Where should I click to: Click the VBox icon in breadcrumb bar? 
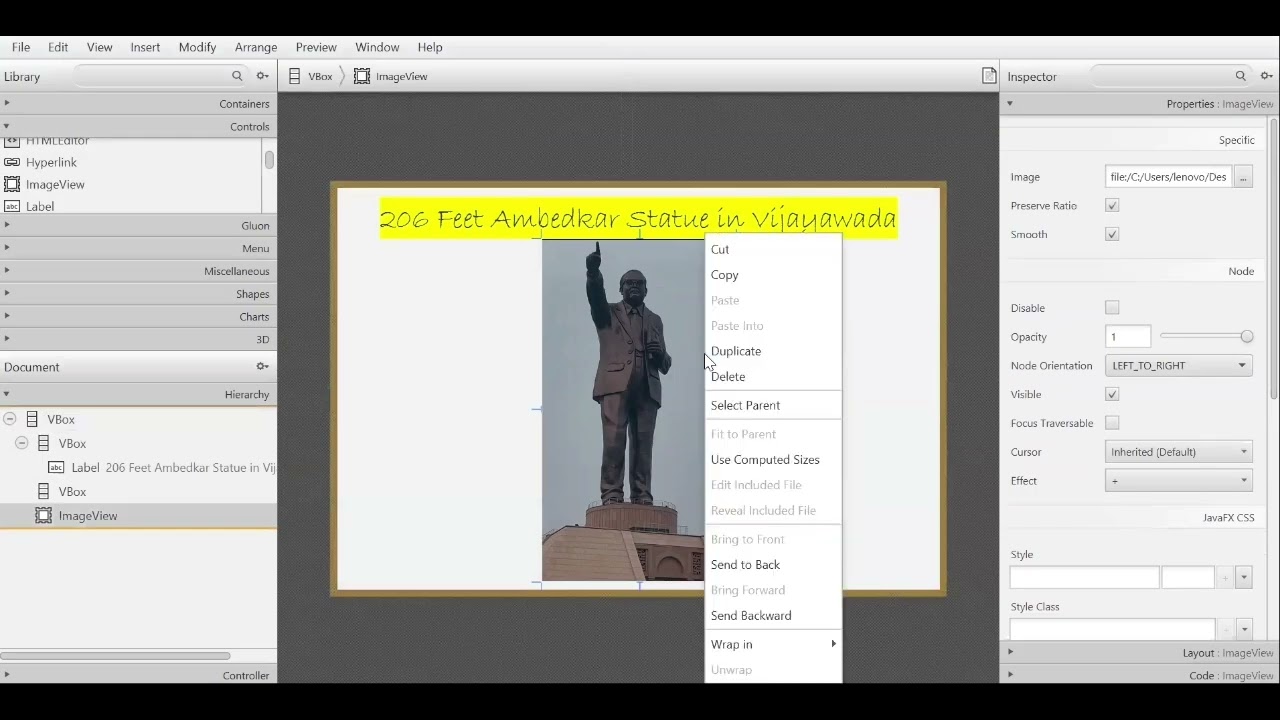(x=295, y=76)
